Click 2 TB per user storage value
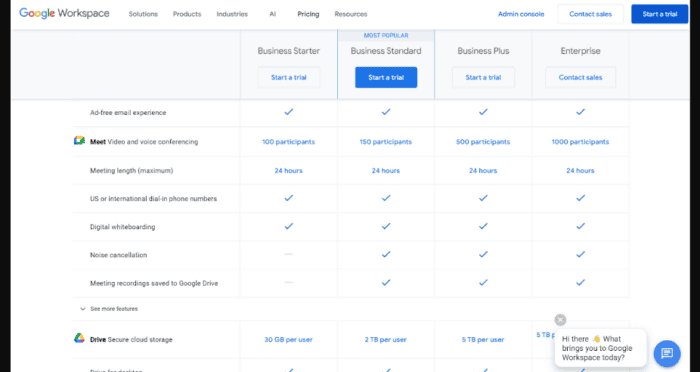700x372 pixels. point(386,340)
